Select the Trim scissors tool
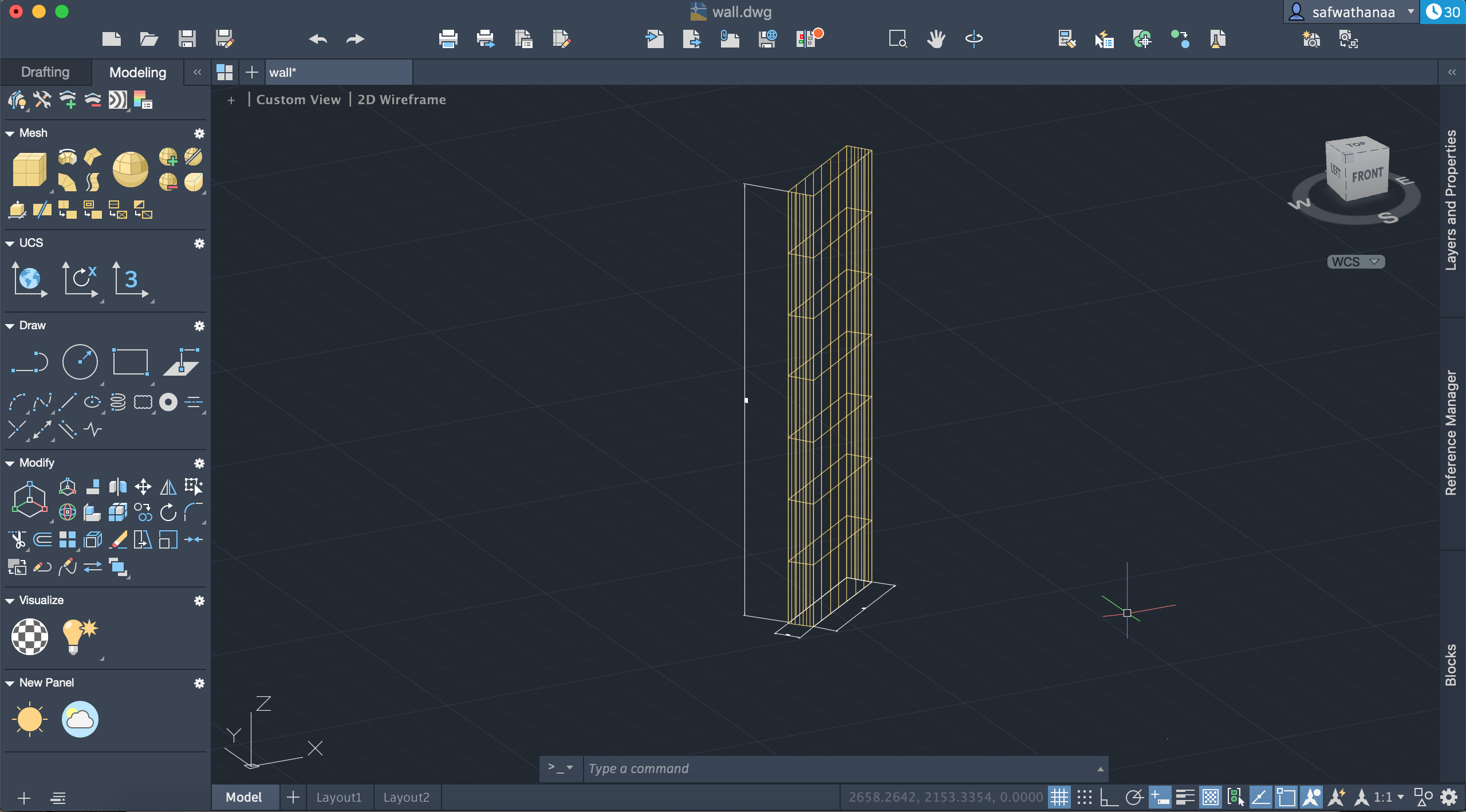 point(17,539)
